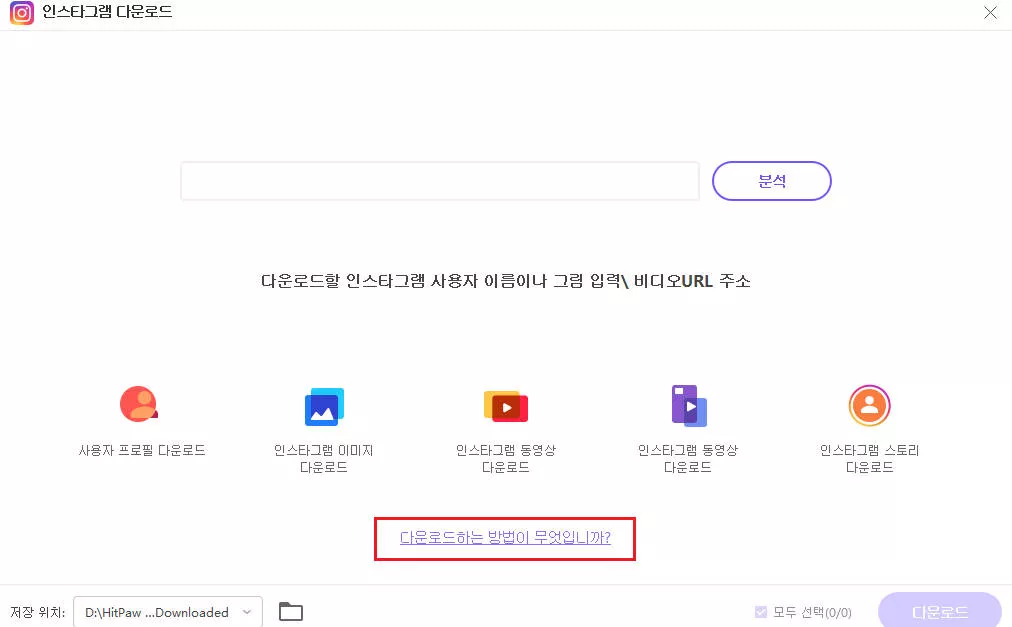Click the Instagram image download icon
Image resolution: width=1012 pixels, height=627 pixels.
(324, 407)
